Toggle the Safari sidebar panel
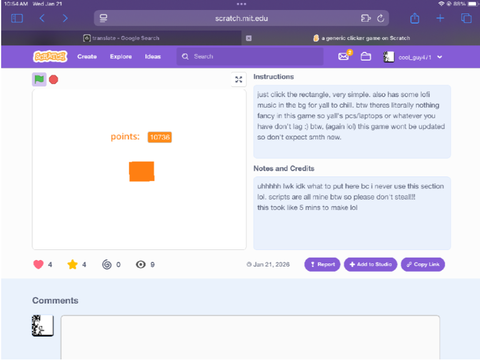480x360 pixels. [17, 18]
